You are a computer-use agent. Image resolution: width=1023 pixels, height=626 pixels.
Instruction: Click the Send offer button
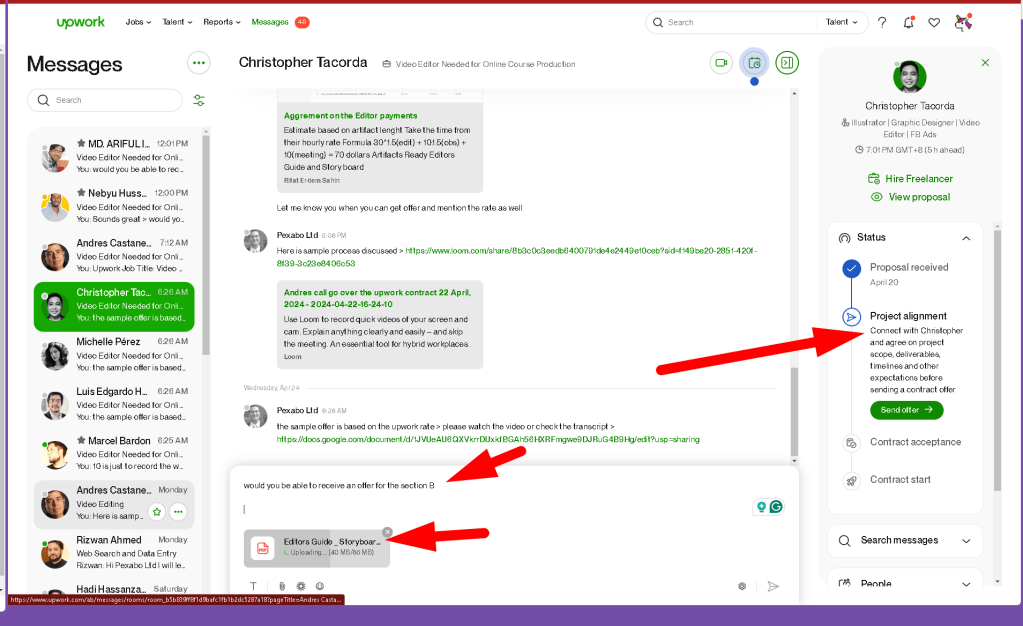pos(906,410)
